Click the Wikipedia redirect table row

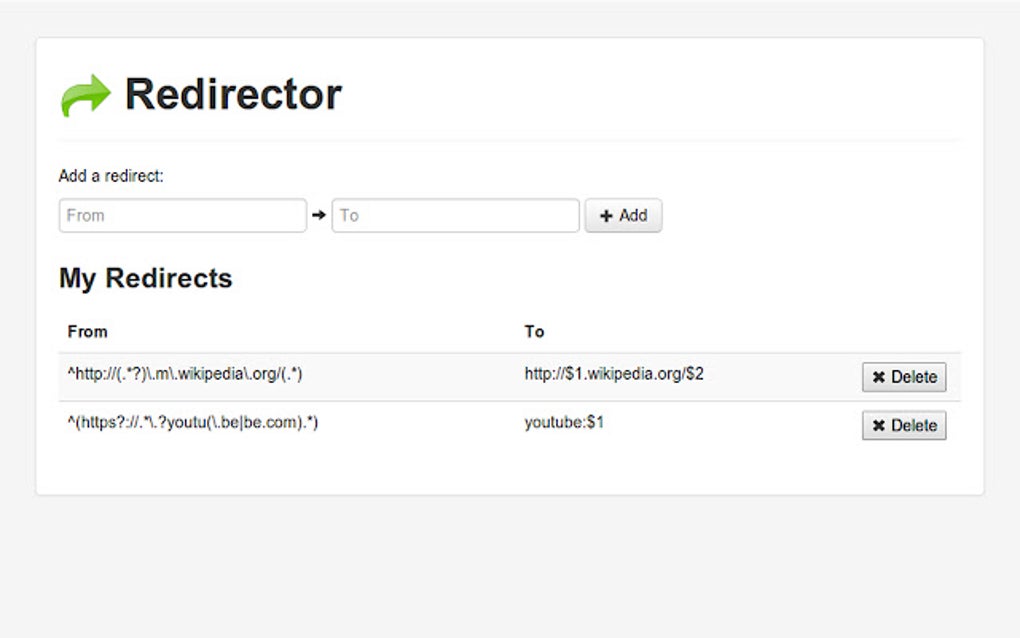click(x=400, y=373)
